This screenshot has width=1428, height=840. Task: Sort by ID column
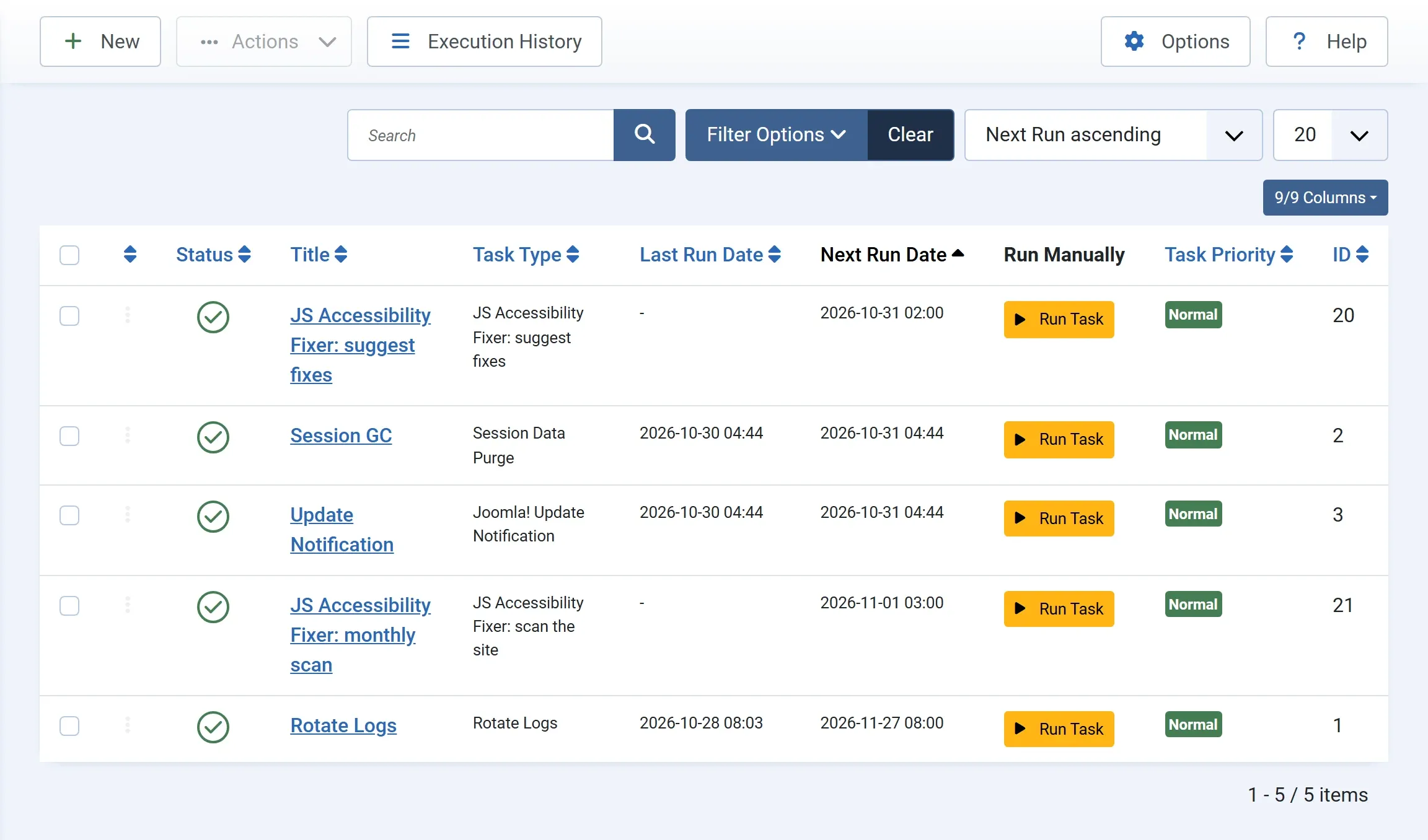[1351, 255]
